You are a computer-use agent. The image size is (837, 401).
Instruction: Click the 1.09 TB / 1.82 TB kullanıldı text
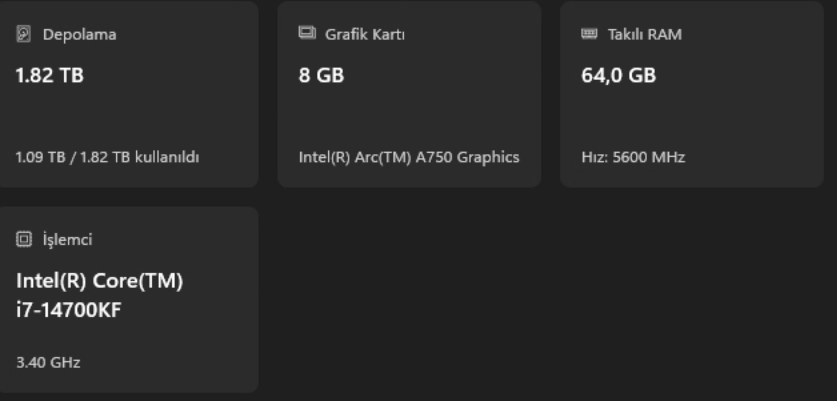107,158
